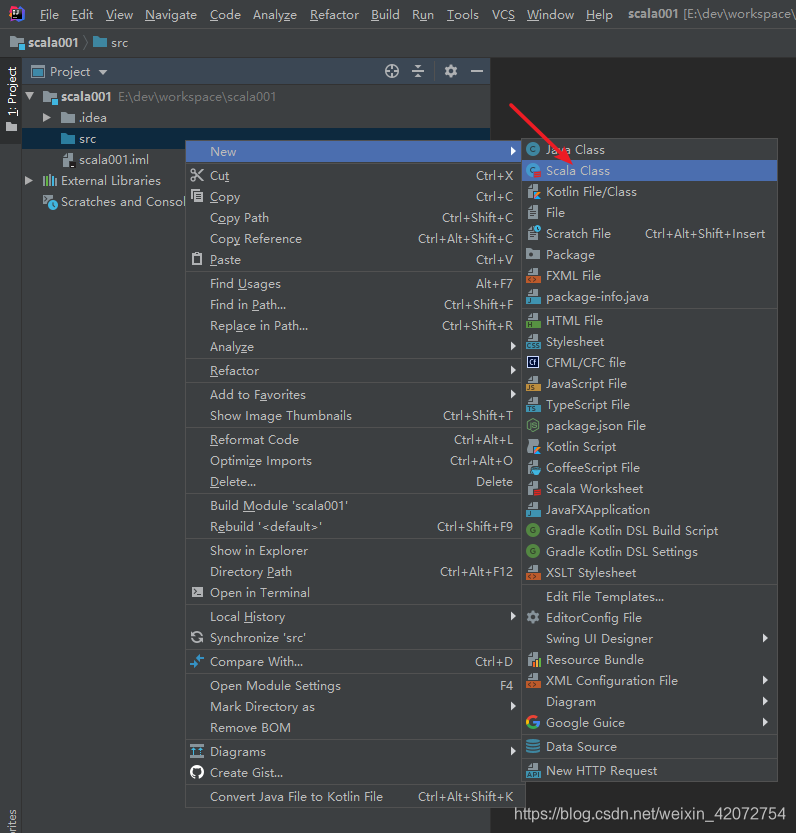
Task: Click the Scala Class icon
Action: tap(533, 171)
